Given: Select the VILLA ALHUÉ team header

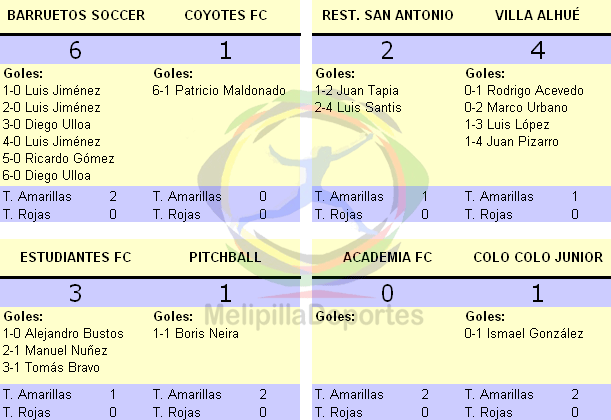Looking at the screenshot, I should point(537,15).
